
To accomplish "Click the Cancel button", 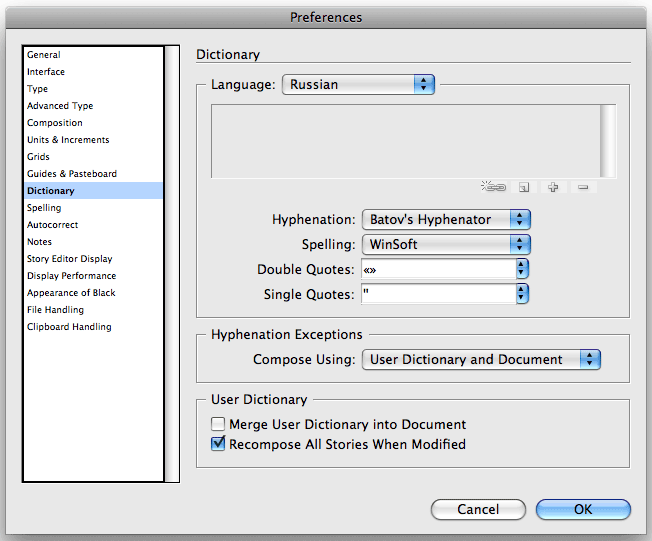I will (478, 510).
